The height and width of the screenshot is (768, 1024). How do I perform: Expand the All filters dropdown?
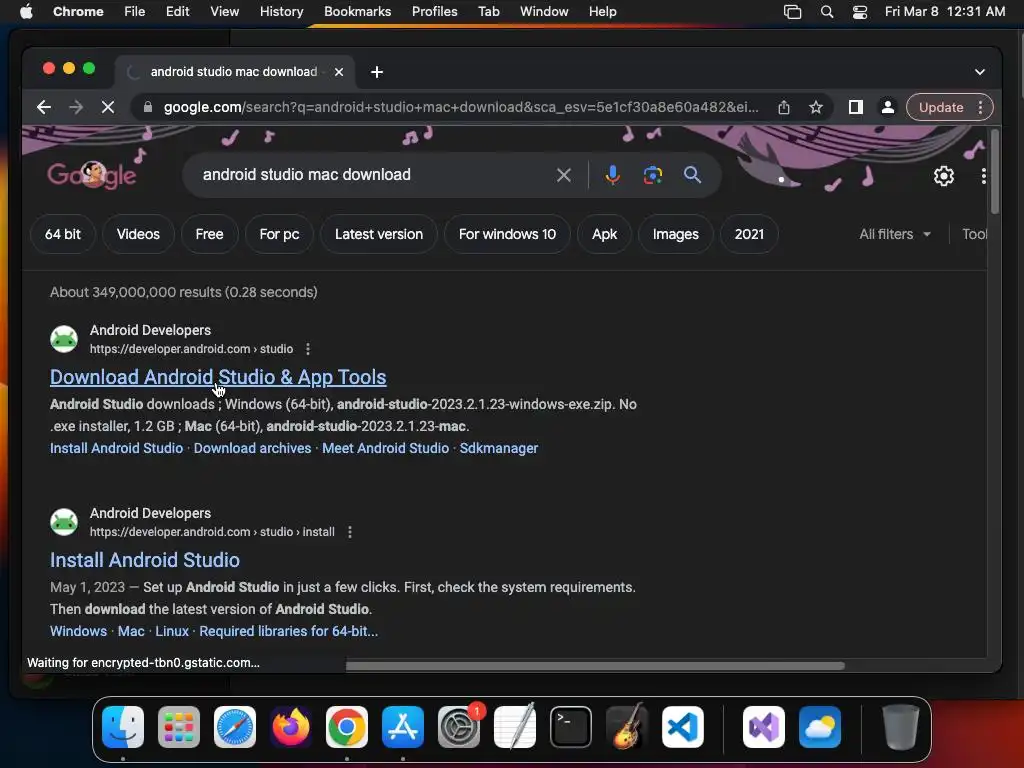click(x=895, y=234)
